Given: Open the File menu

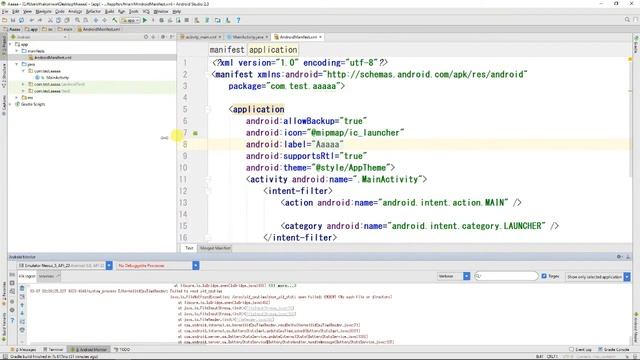Looking at the screenshot, I should (4, 11).
